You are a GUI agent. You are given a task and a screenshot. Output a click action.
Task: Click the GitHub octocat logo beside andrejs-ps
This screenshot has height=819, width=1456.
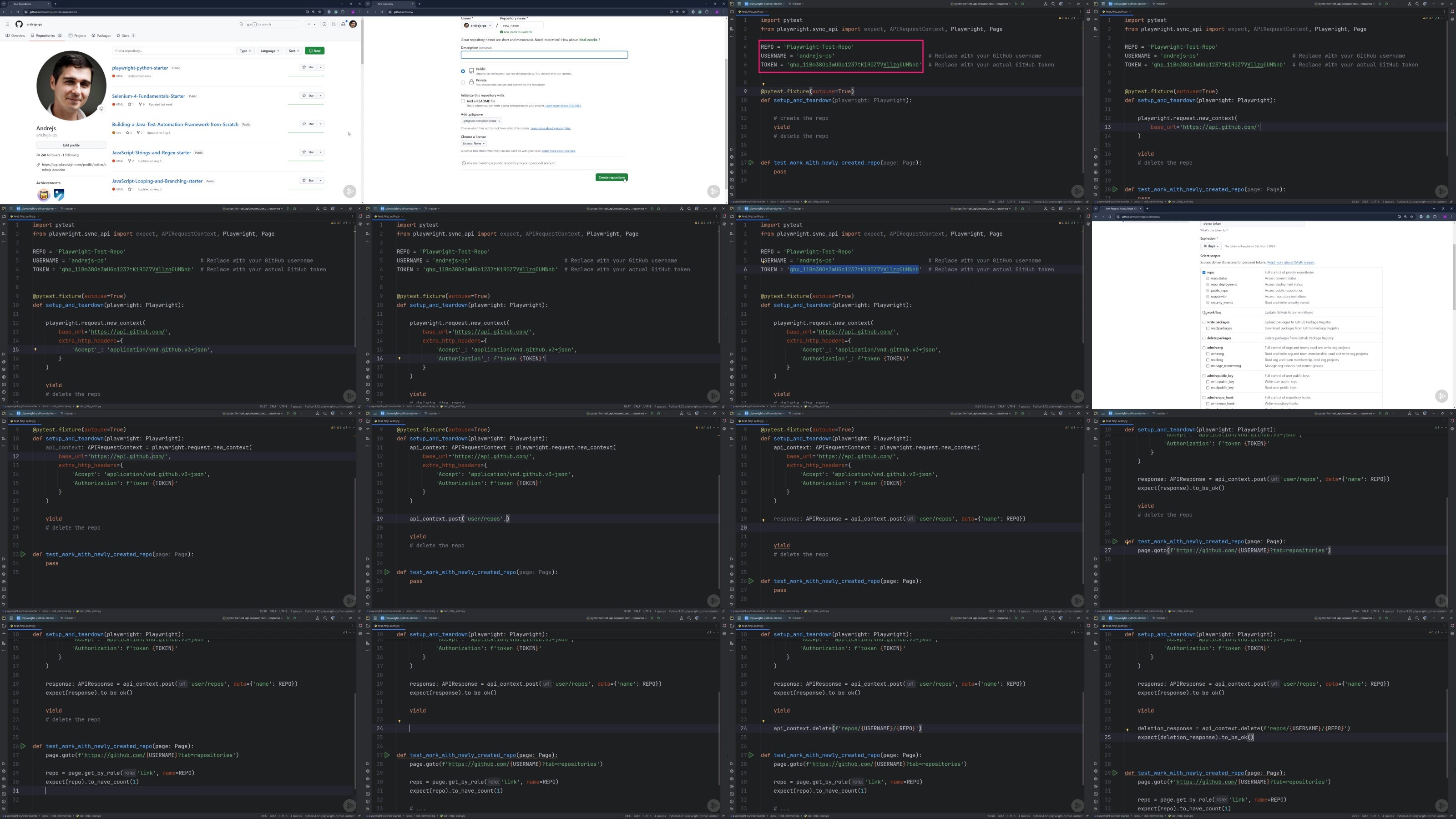(19, 24)
